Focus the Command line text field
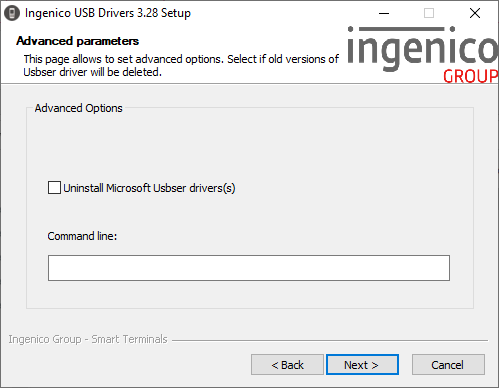 pos(249,268)
